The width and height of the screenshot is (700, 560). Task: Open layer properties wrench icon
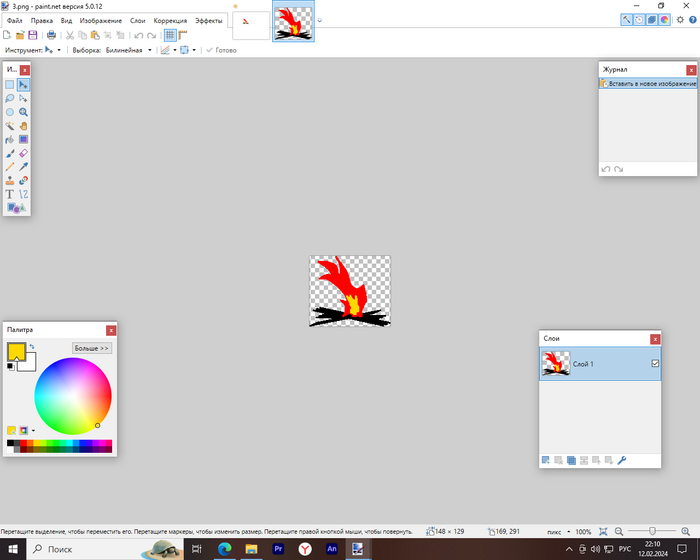click(621, 460)
